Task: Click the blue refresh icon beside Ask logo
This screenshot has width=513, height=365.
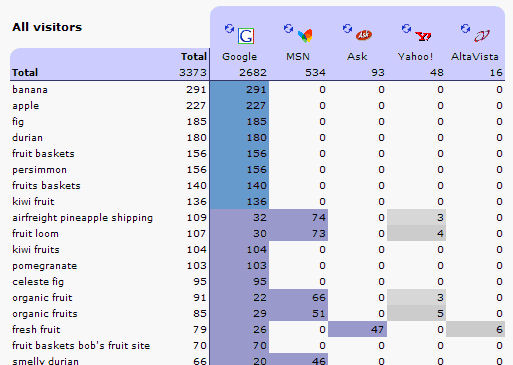Action: [x=347, y=29]
